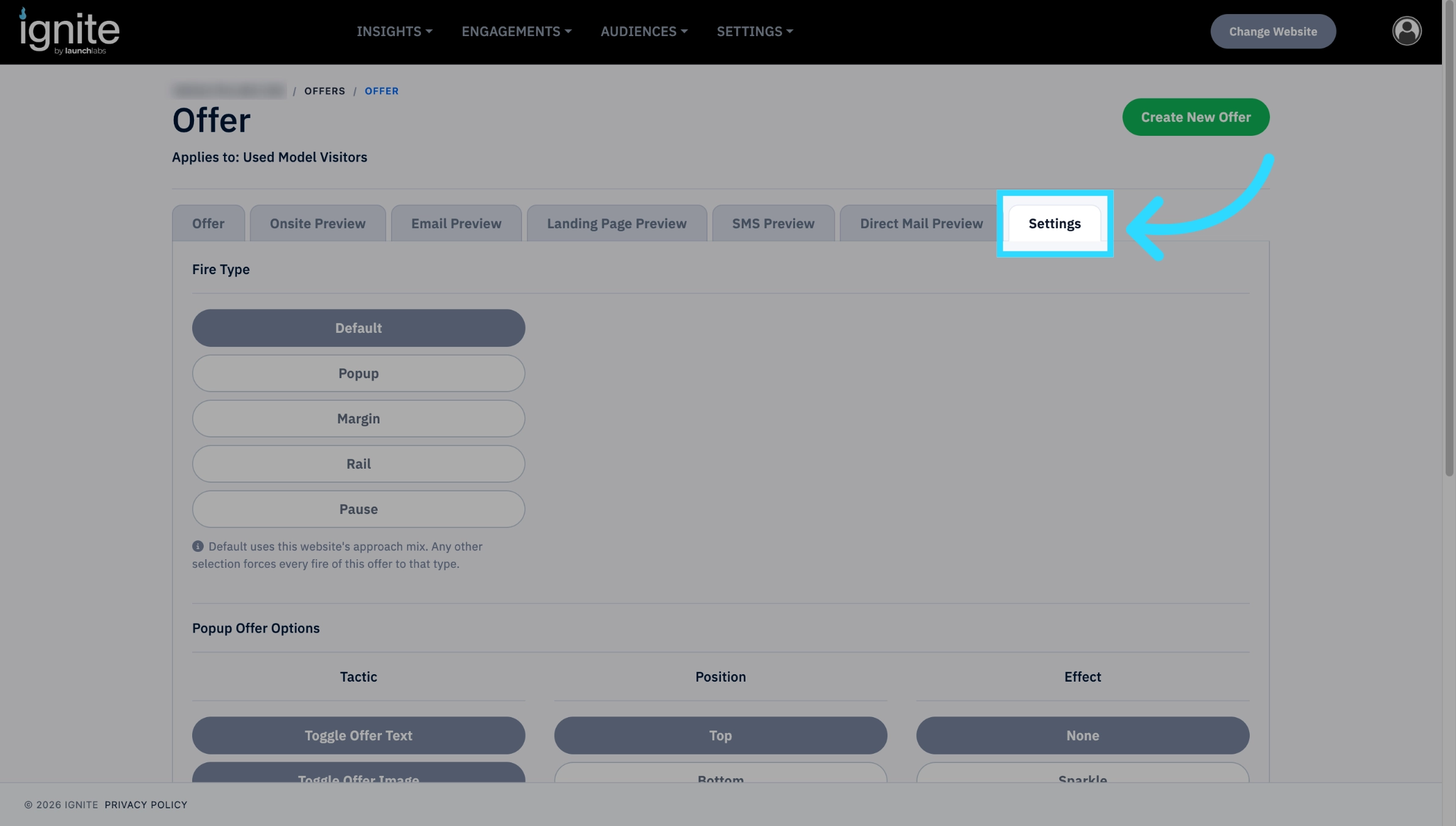Go to the Offers breadcrumb
This screenshot has width=1456, height=826.
[324, 91]
